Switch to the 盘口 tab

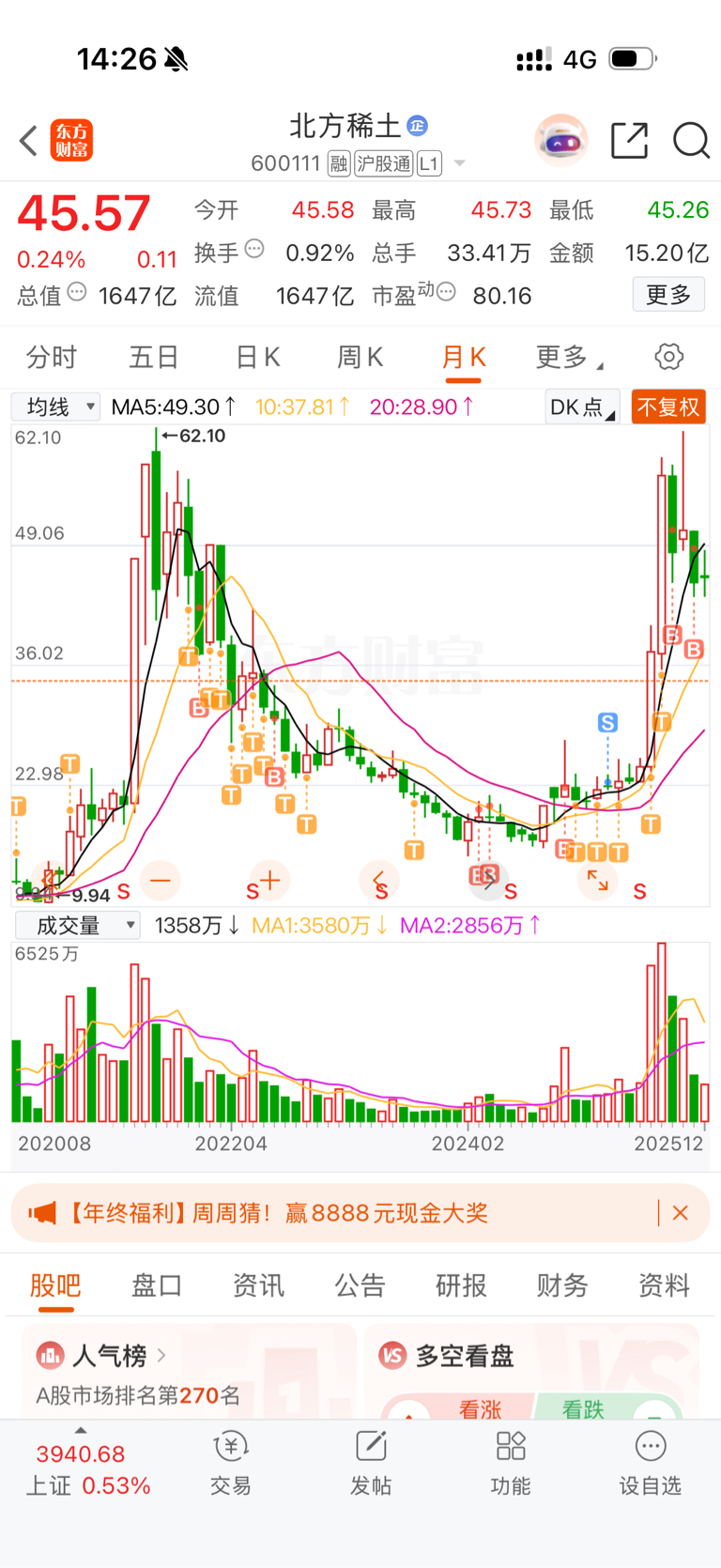click(x=157, y=1285)
